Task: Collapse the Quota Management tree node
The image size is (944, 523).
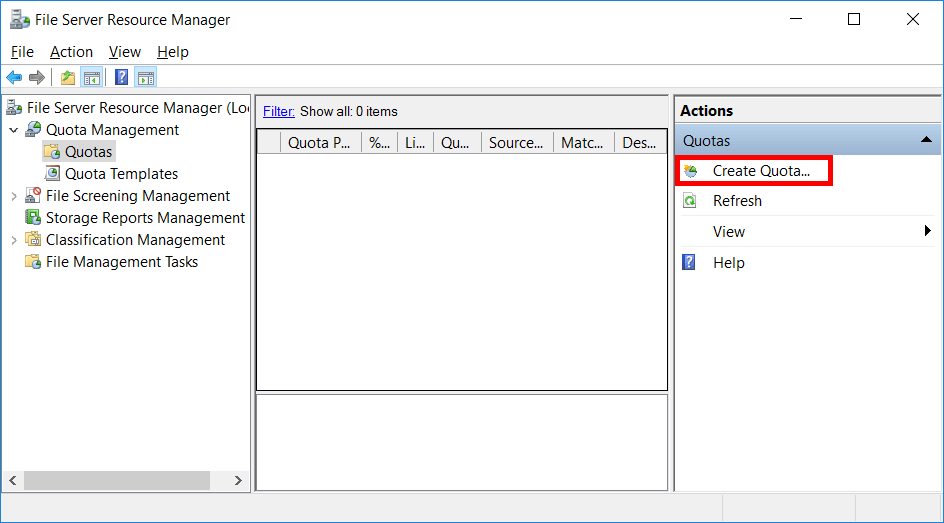Action: (14, 130)
